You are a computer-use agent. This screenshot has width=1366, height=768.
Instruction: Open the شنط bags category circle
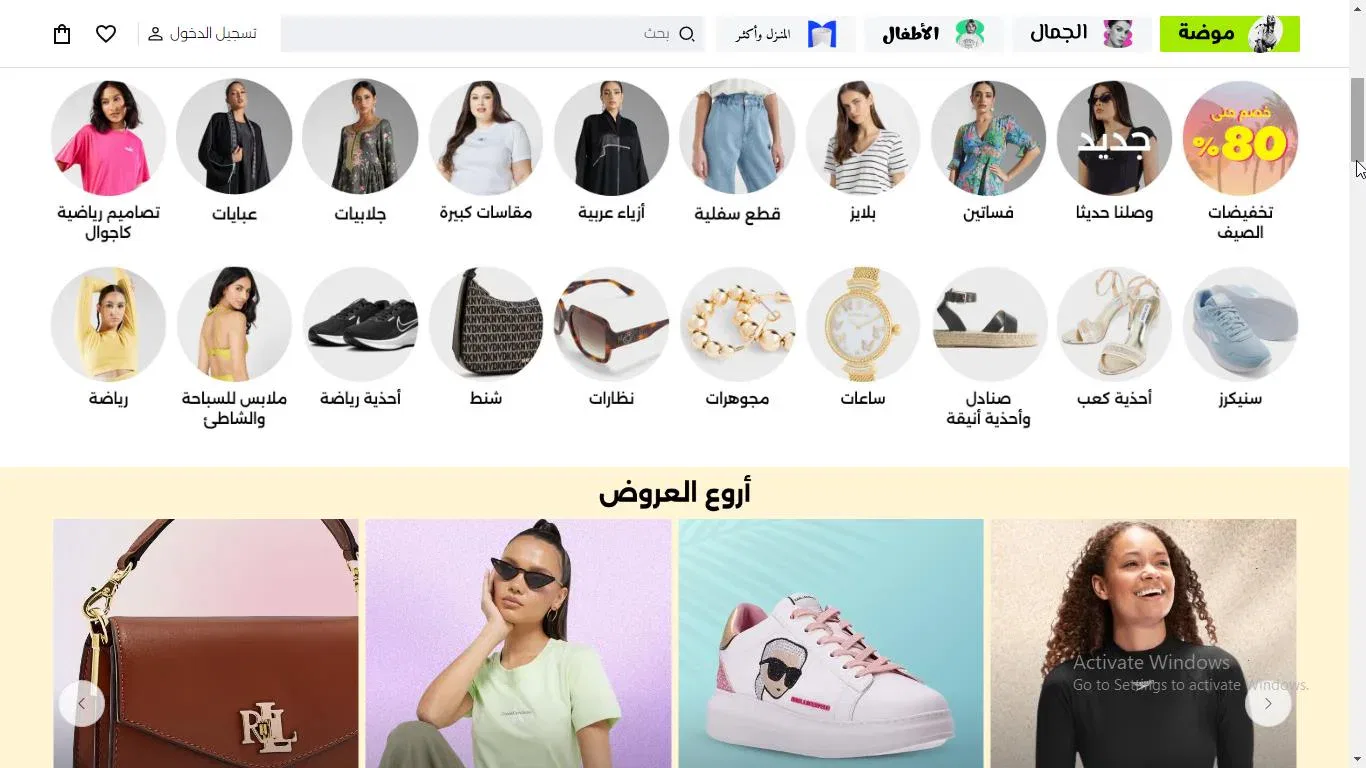point(486,324)
